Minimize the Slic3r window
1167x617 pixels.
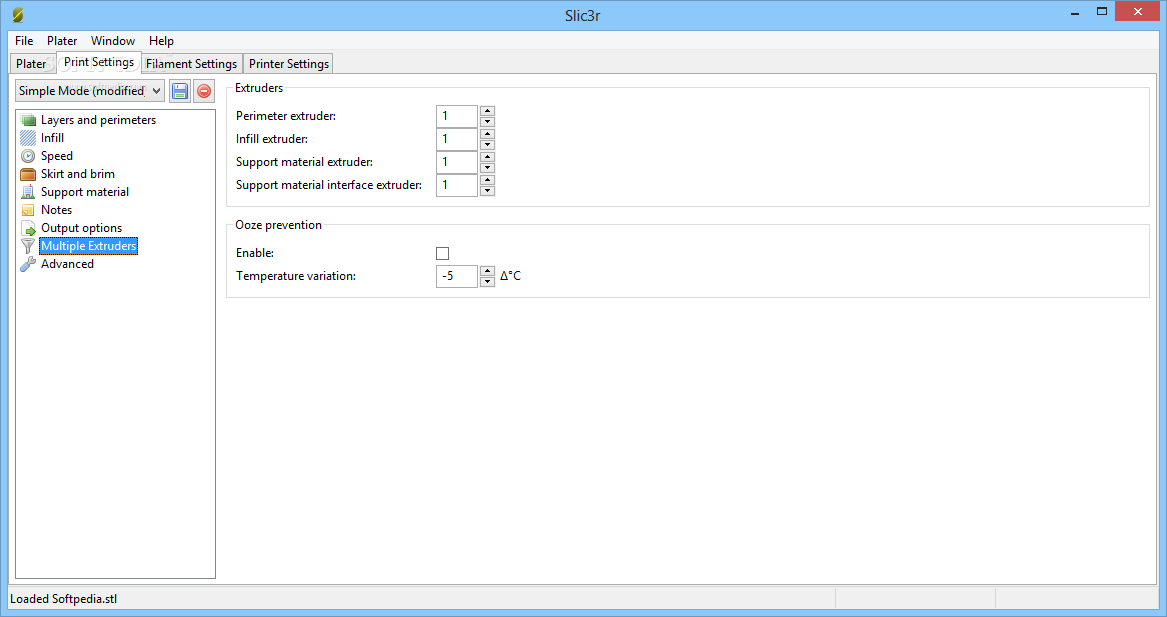pos(1075,13)
